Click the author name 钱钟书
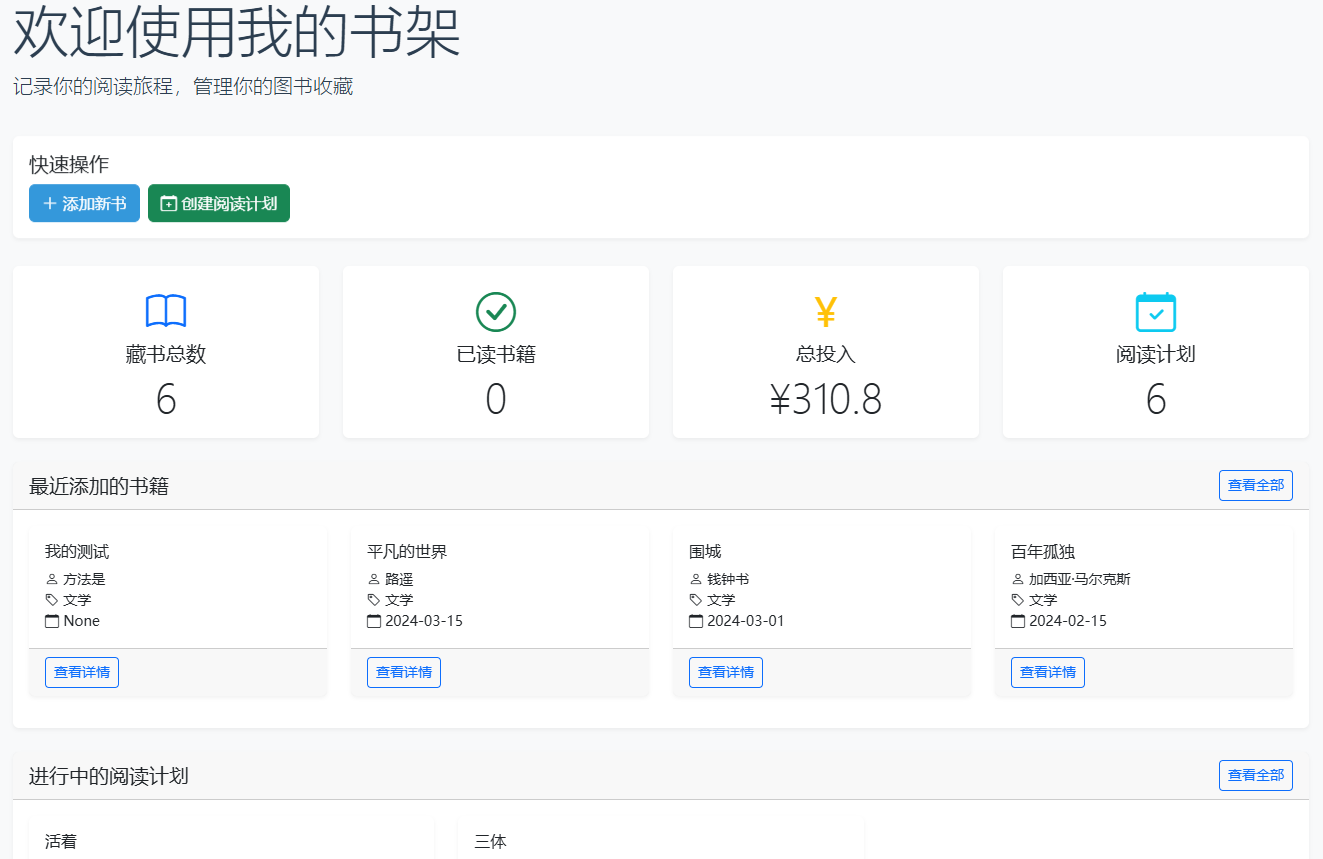The image size is (1323, 859). 728,579
